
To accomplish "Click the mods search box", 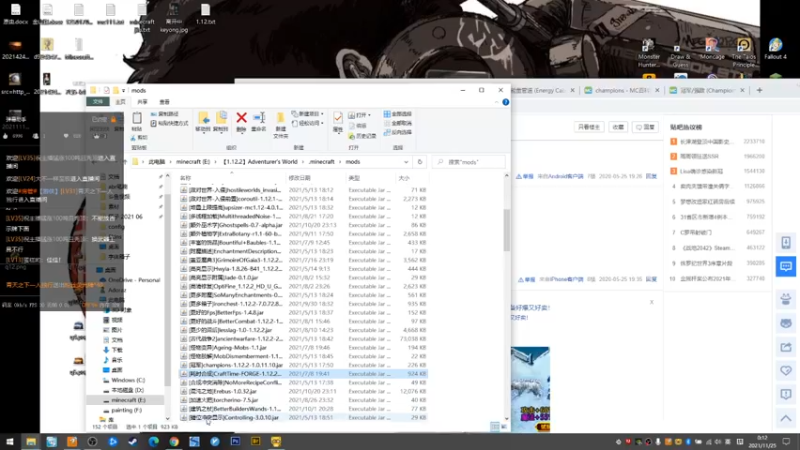I will [x=468, y=162].
